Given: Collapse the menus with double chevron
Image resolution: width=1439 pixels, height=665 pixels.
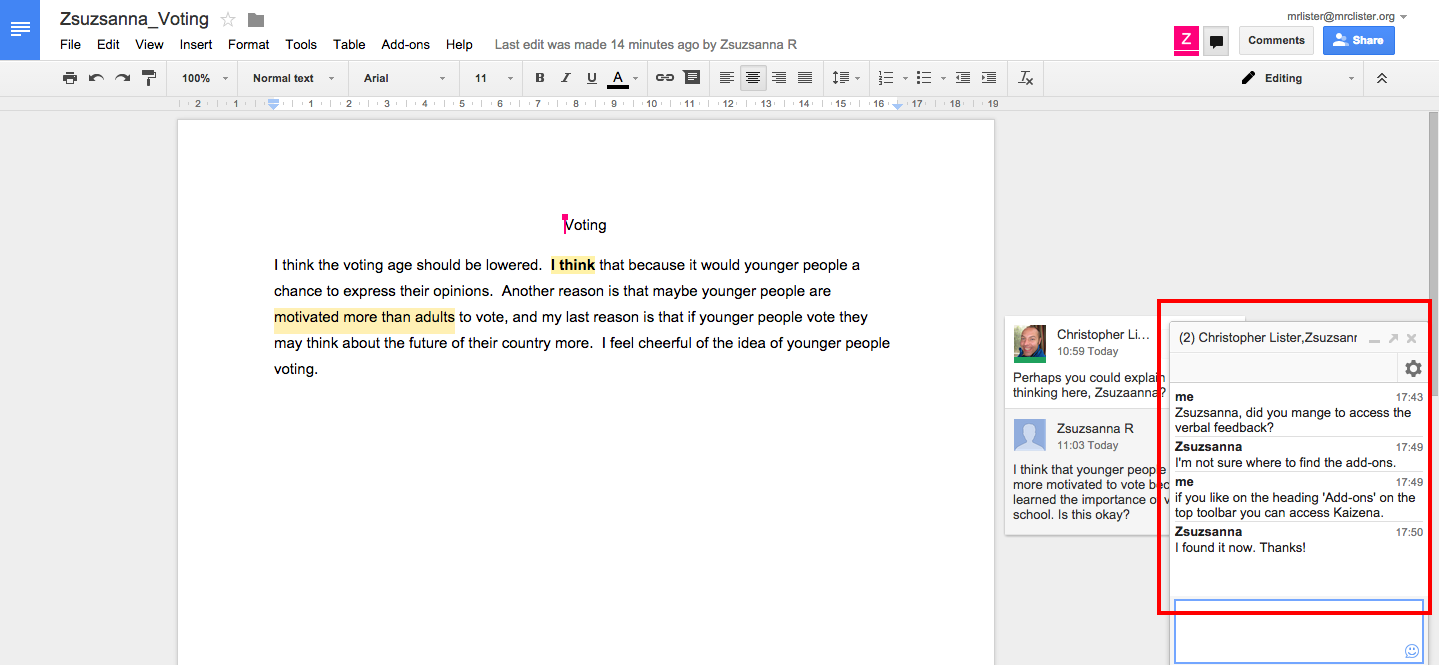Looking at the screenshot, I should [x=1382, y=78].
